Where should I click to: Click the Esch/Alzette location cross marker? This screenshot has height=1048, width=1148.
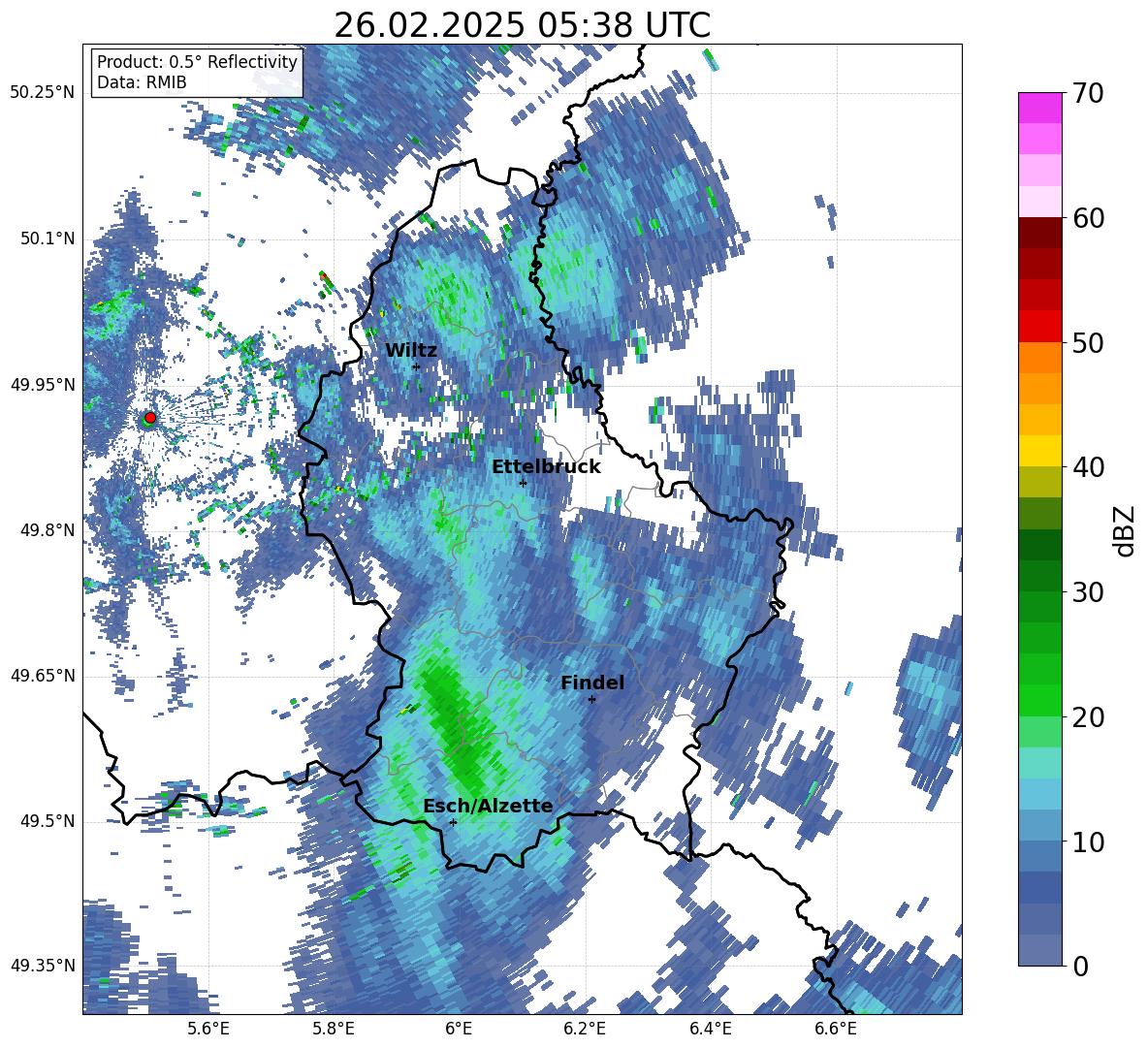[x=453, y=822]
